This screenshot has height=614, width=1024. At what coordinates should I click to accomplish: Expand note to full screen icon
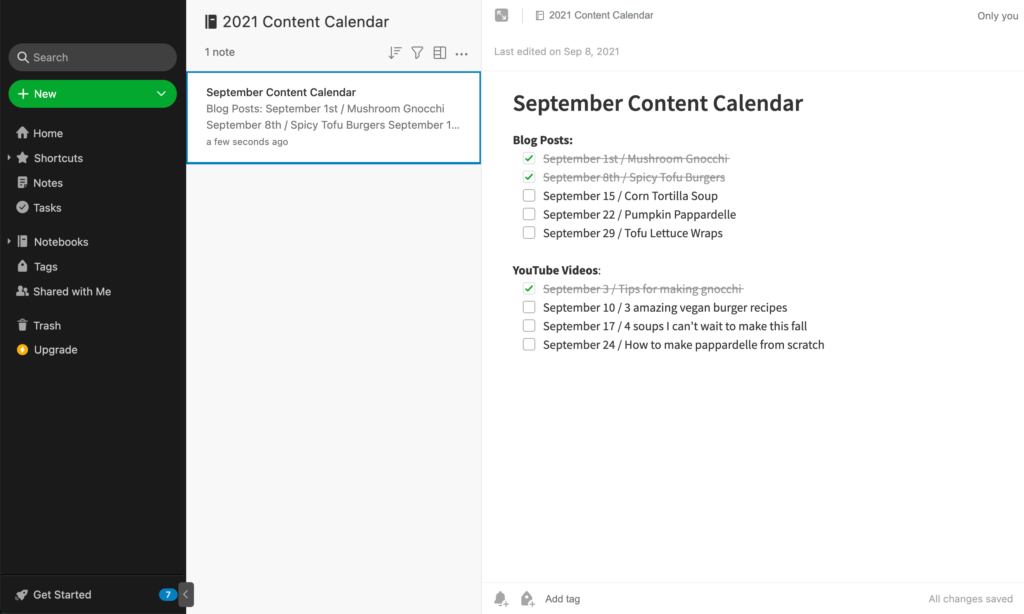click(501, 16)
